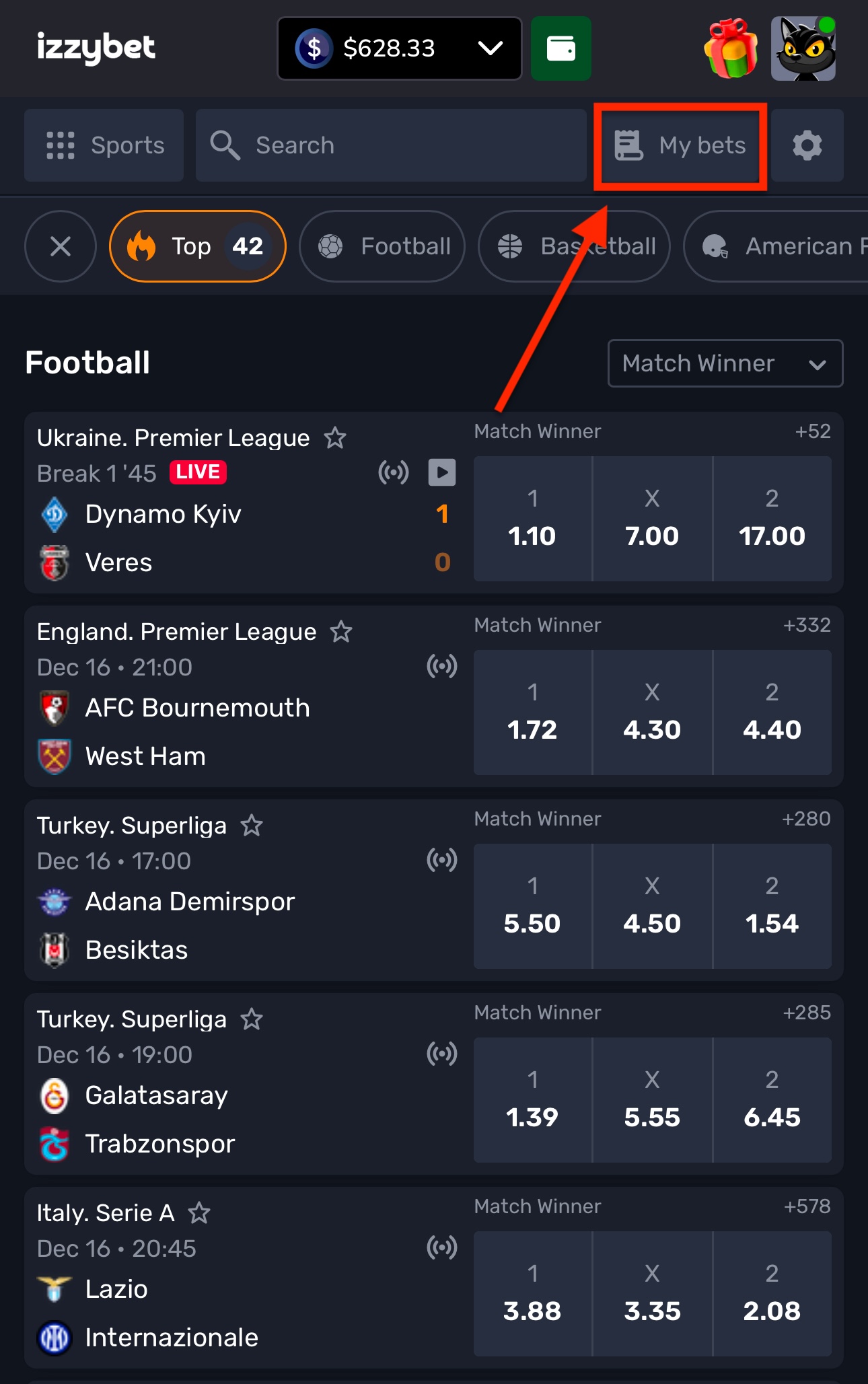868x1384 pixels.
Task: Expand +332 more markets for Bournemouth match
Action: coord(806,625)
